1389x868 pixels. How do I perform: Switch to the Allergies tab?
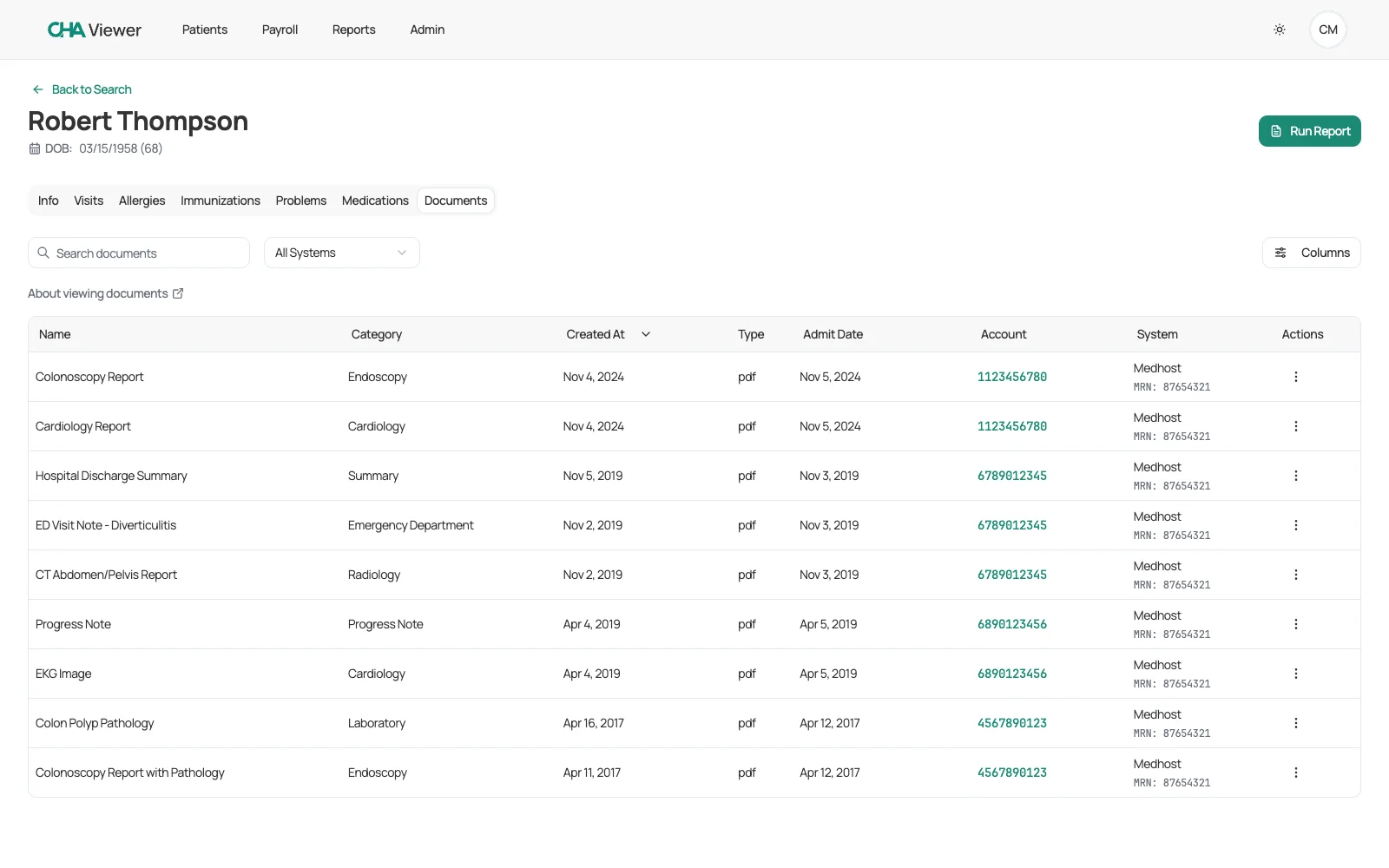[142, 201]
